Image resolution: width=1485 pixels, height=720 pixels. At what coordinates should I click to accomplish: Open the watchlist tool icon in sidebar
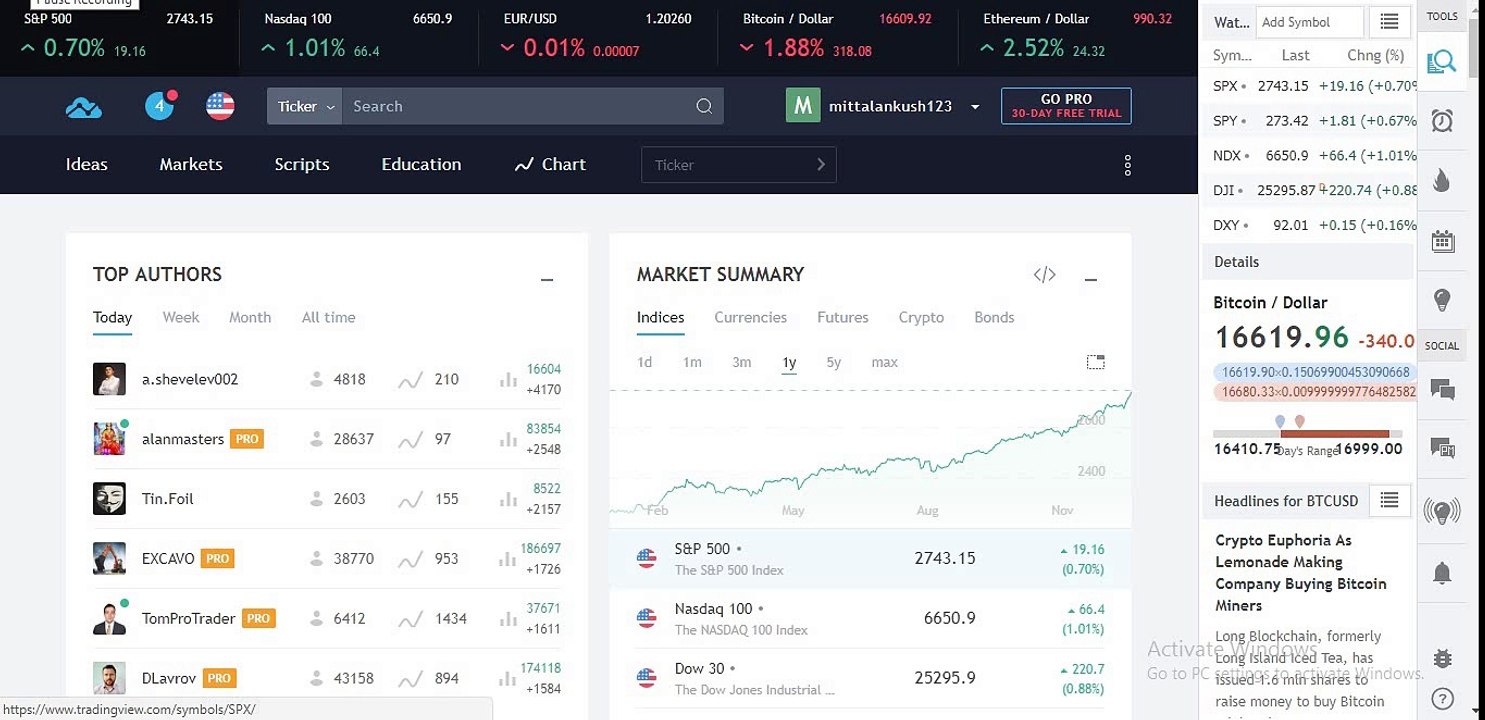1442,62
